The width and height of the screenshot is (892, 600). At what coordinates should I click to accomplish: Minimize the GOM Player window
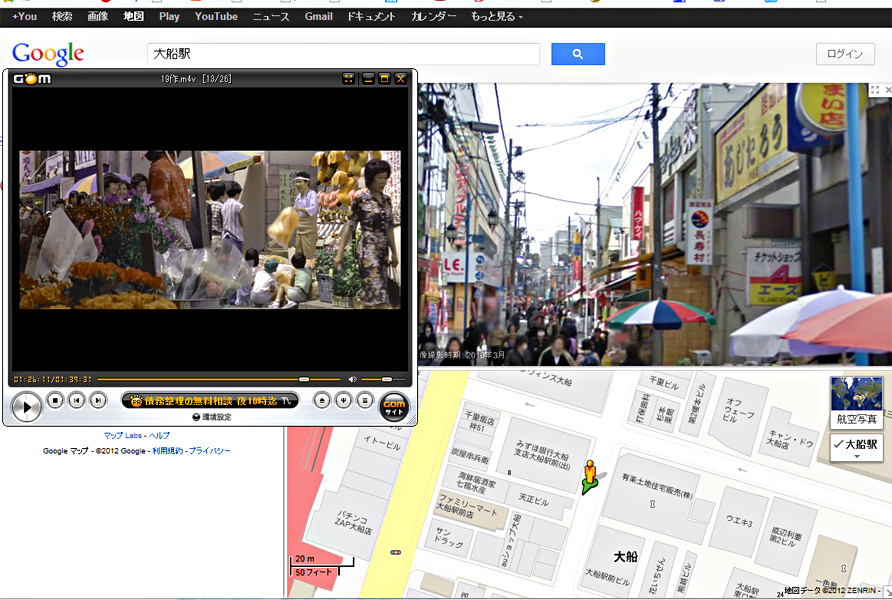(368, 78)
